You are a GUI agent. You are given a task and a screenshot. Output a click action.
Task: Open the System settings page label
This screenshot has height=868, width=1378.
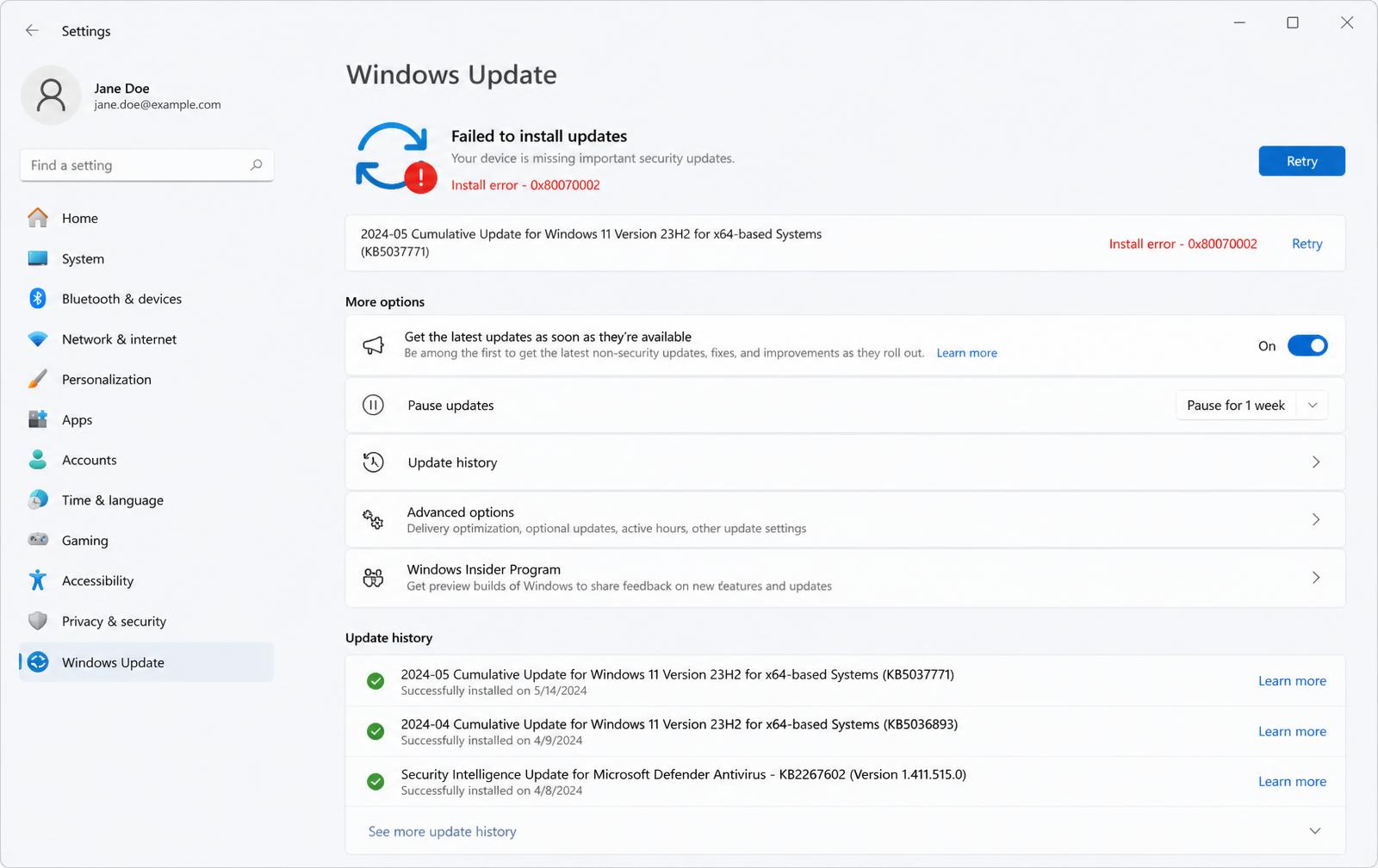pyautogui.click(x=83, y=258)
